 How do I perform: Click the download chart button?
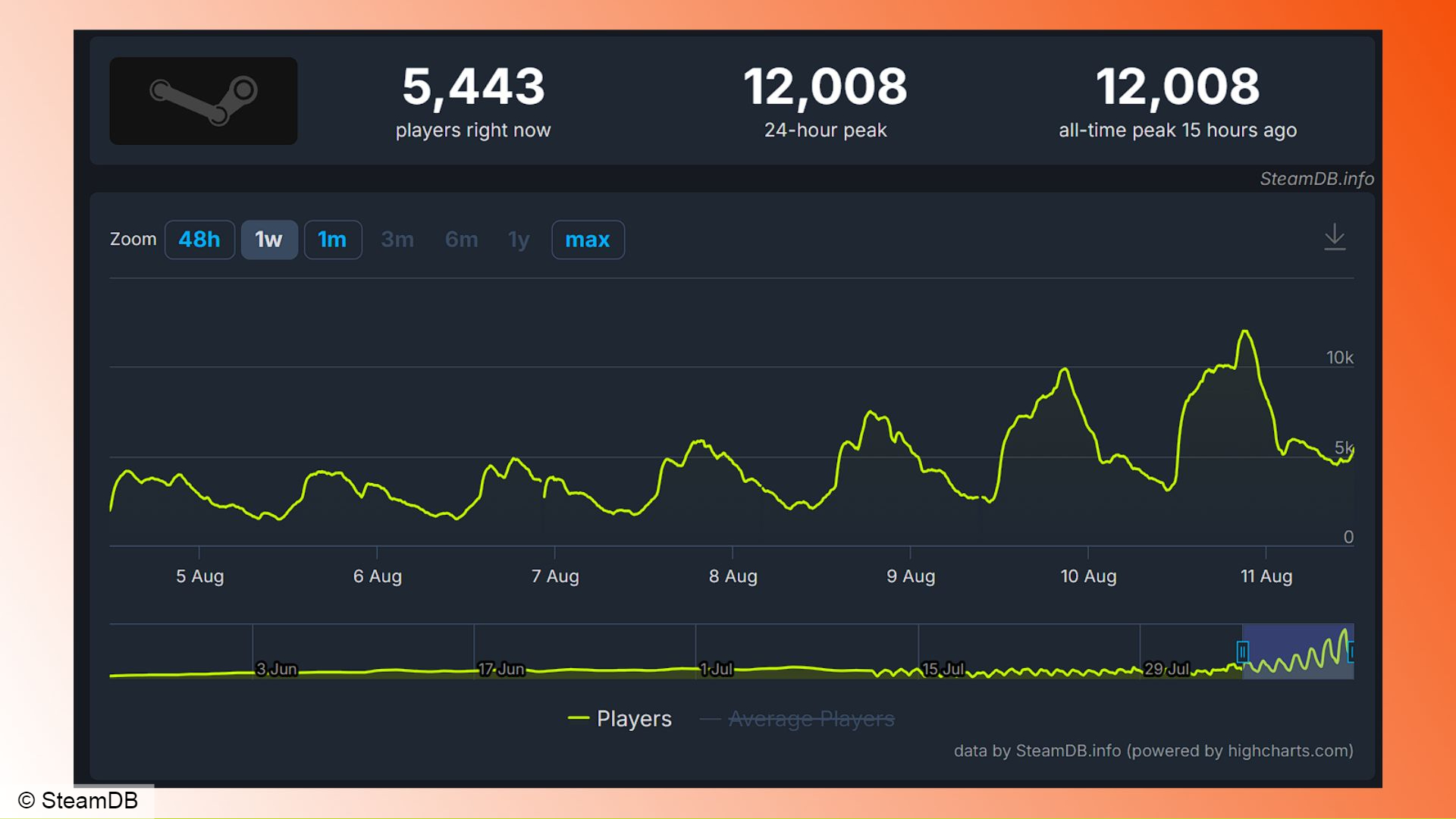coord(1334,237)
